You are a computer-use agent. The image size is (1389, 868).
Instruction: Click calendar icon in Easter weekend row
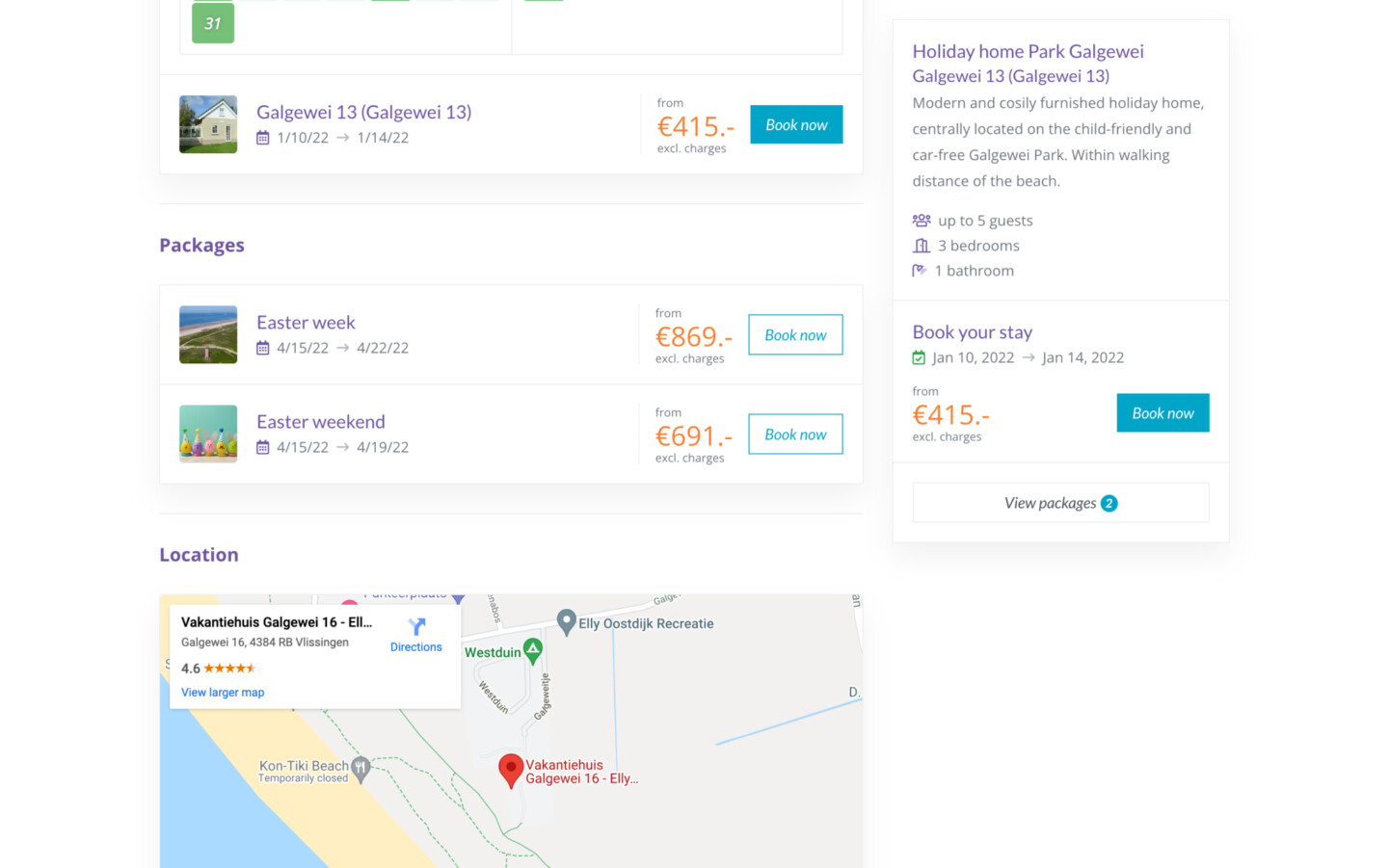tap(263, 447)
